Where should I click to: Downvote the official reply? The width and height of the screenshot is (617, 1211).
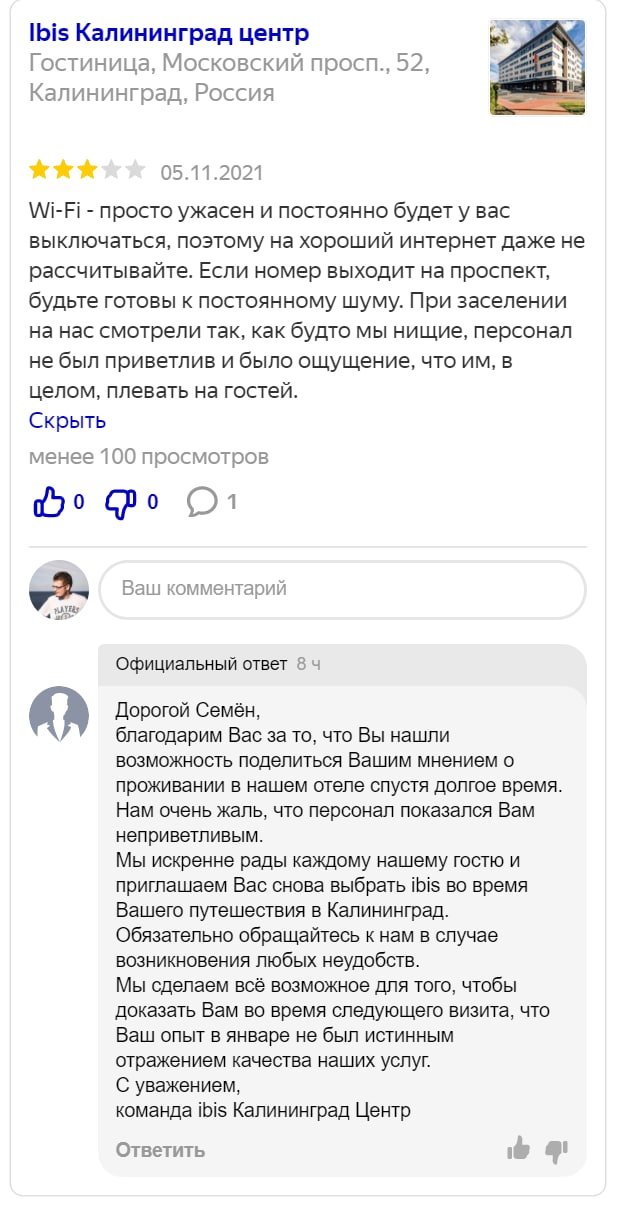tap(556, 1149)
